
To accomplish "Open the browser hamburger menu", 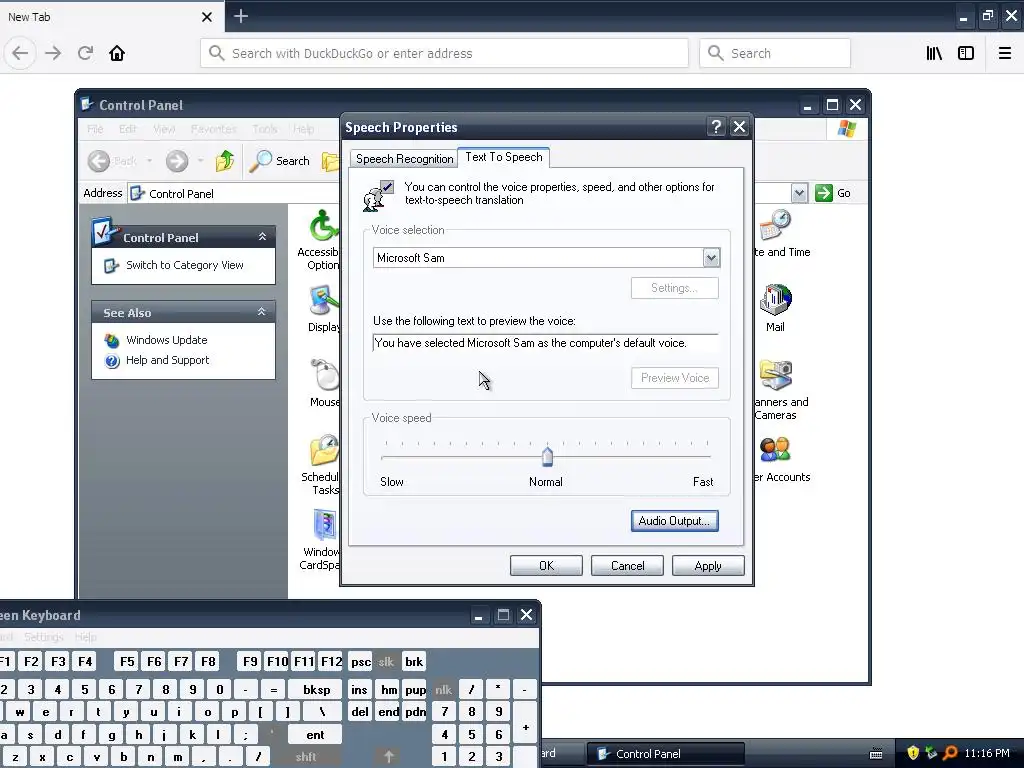I will tap(1004, 53).
